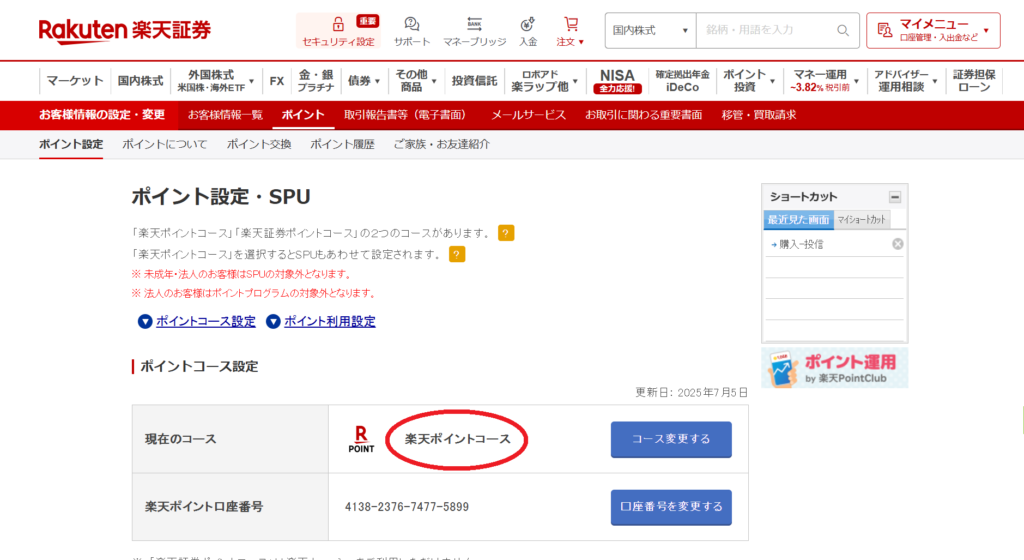Image resolution: width=1024 pixels, height=560 pixels.
Task: Expand the 債券 navigation dropdown
Action: [x=364, y=81]
